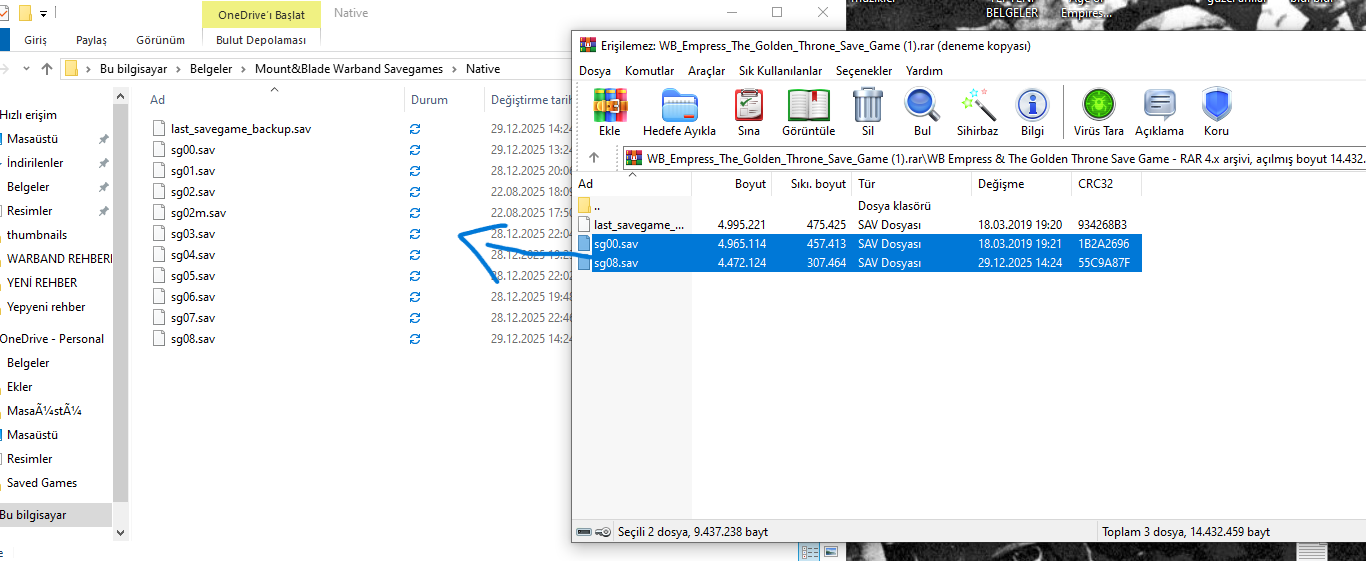
Task: Sort WinRAR list by Tür column
Action: pos(911,184)
